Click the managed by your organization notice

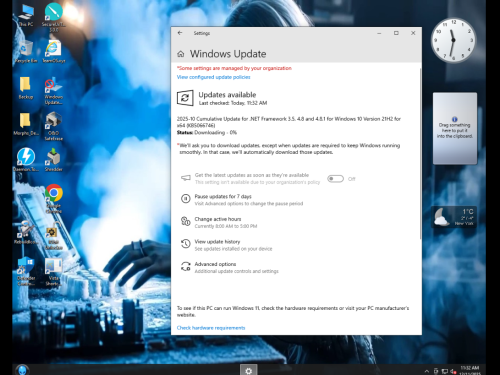coord(234,68)
